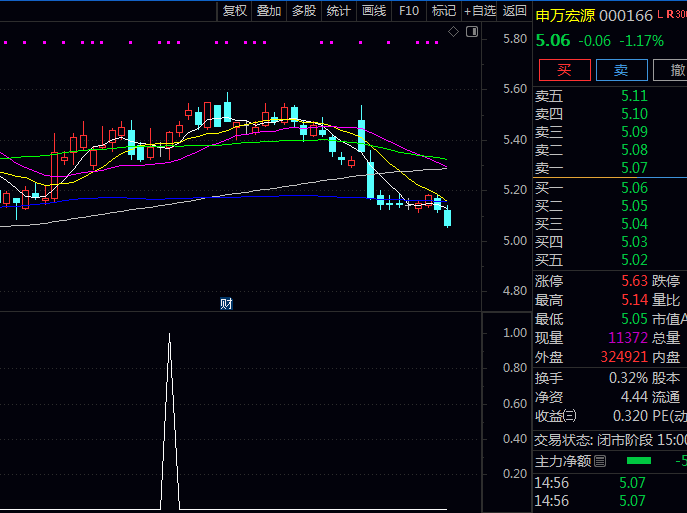Open the F10 company info
Image resolution: width=687 pixels, height=513 pixels.
[409, 11]
